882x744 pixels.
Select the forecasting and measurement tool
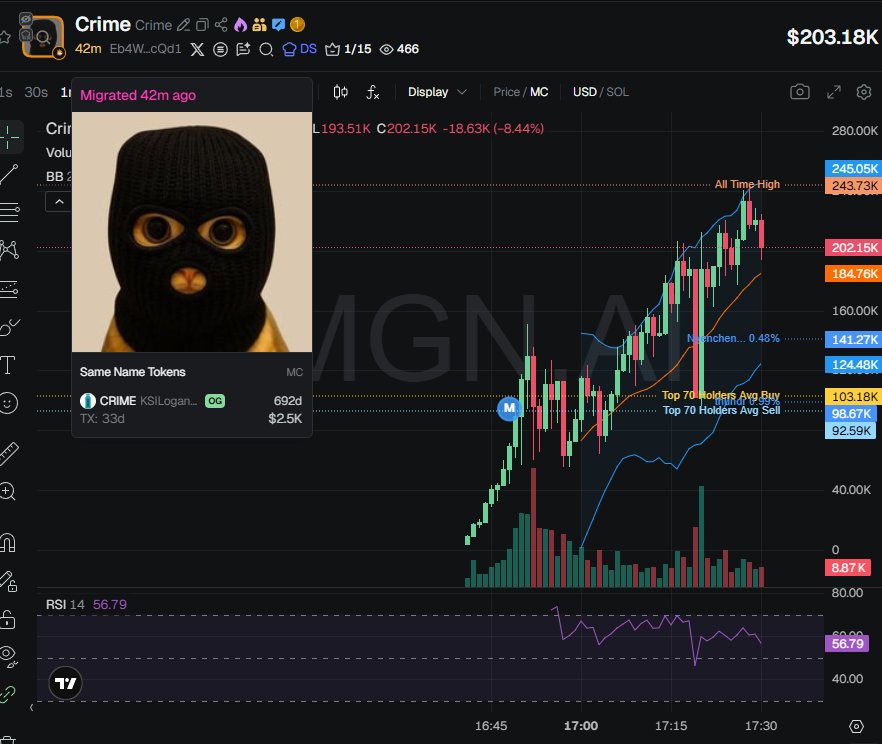coord(9,288)
